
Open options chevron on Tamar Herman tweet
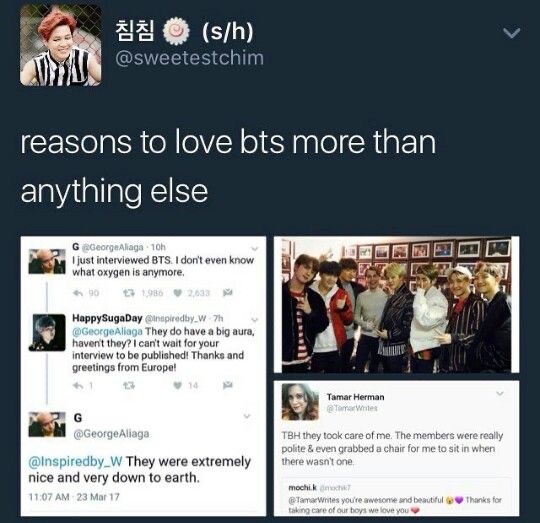point(500,393)
